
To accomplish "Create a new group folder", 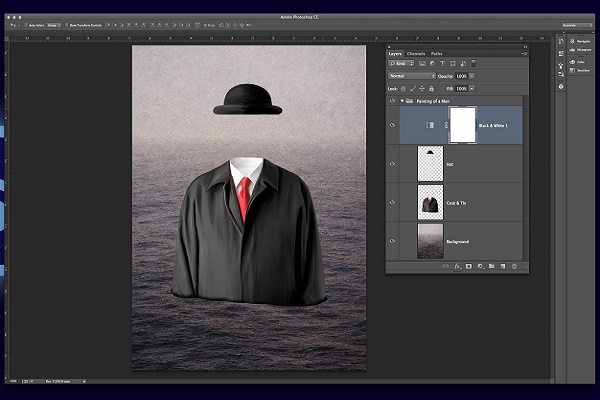I will (491, 266).
